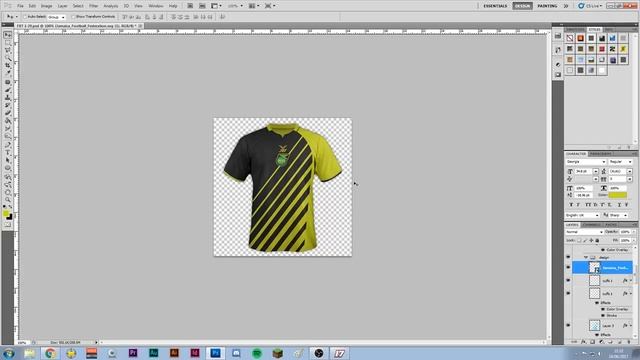The height and width of the screenshot is (360, 640).
Task: Switch to Essentials workspace
Action: 495,6
